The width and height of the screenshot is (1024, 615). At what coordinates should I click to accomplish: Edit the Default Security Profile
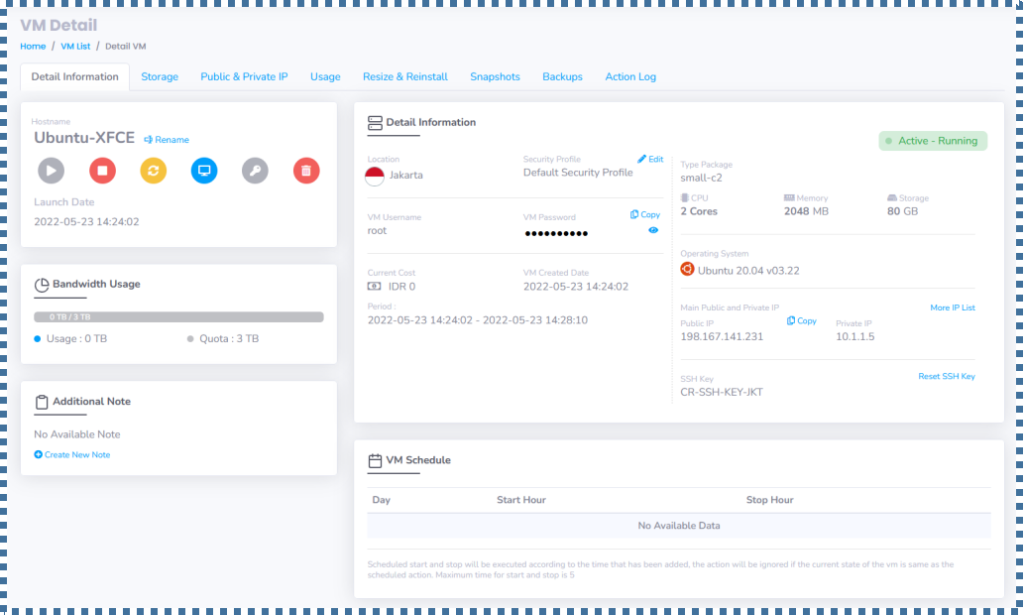[652, 158]
